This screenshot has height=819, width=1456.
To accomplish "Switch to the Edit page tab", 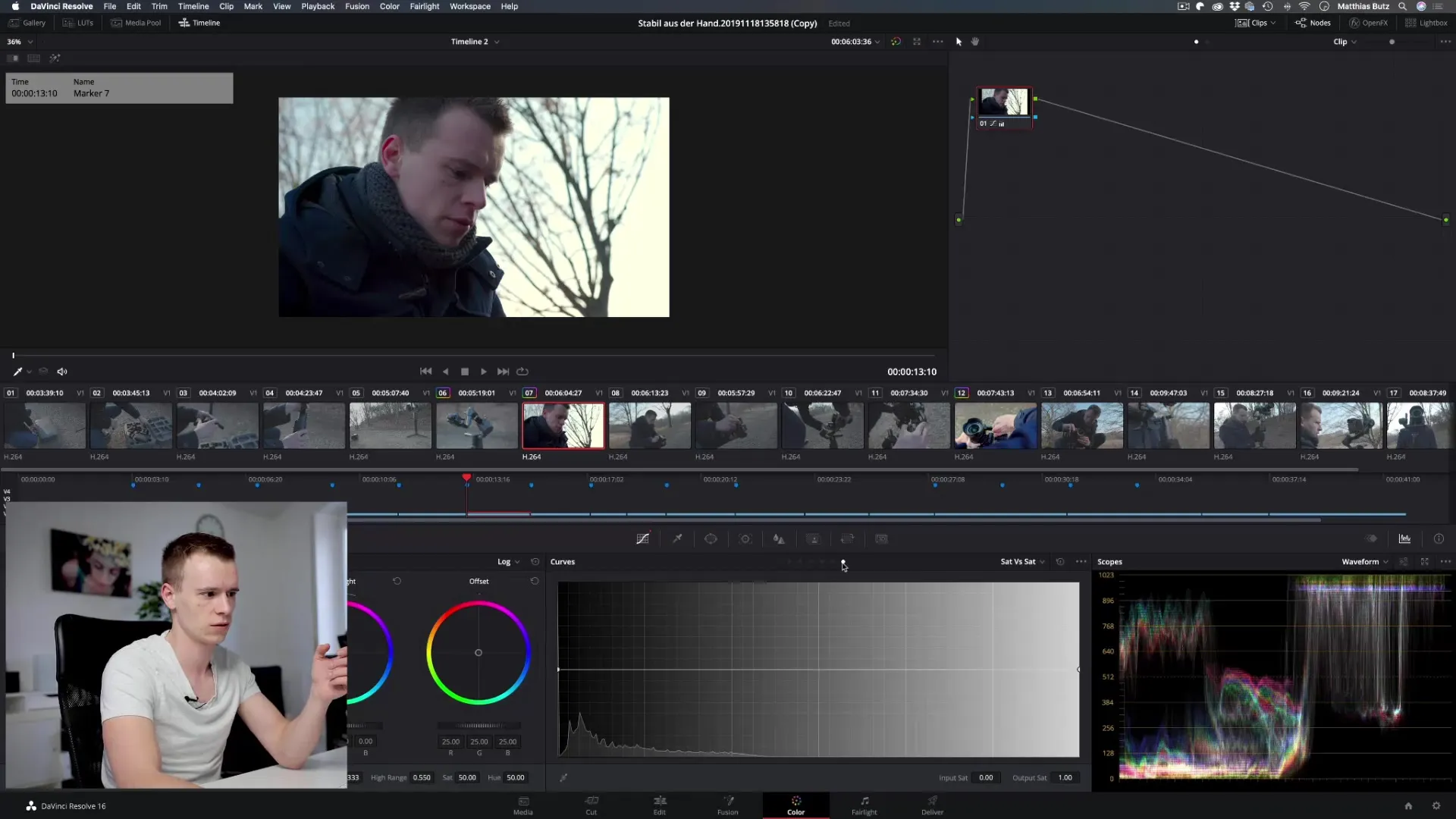I will [x=660, y=805].
